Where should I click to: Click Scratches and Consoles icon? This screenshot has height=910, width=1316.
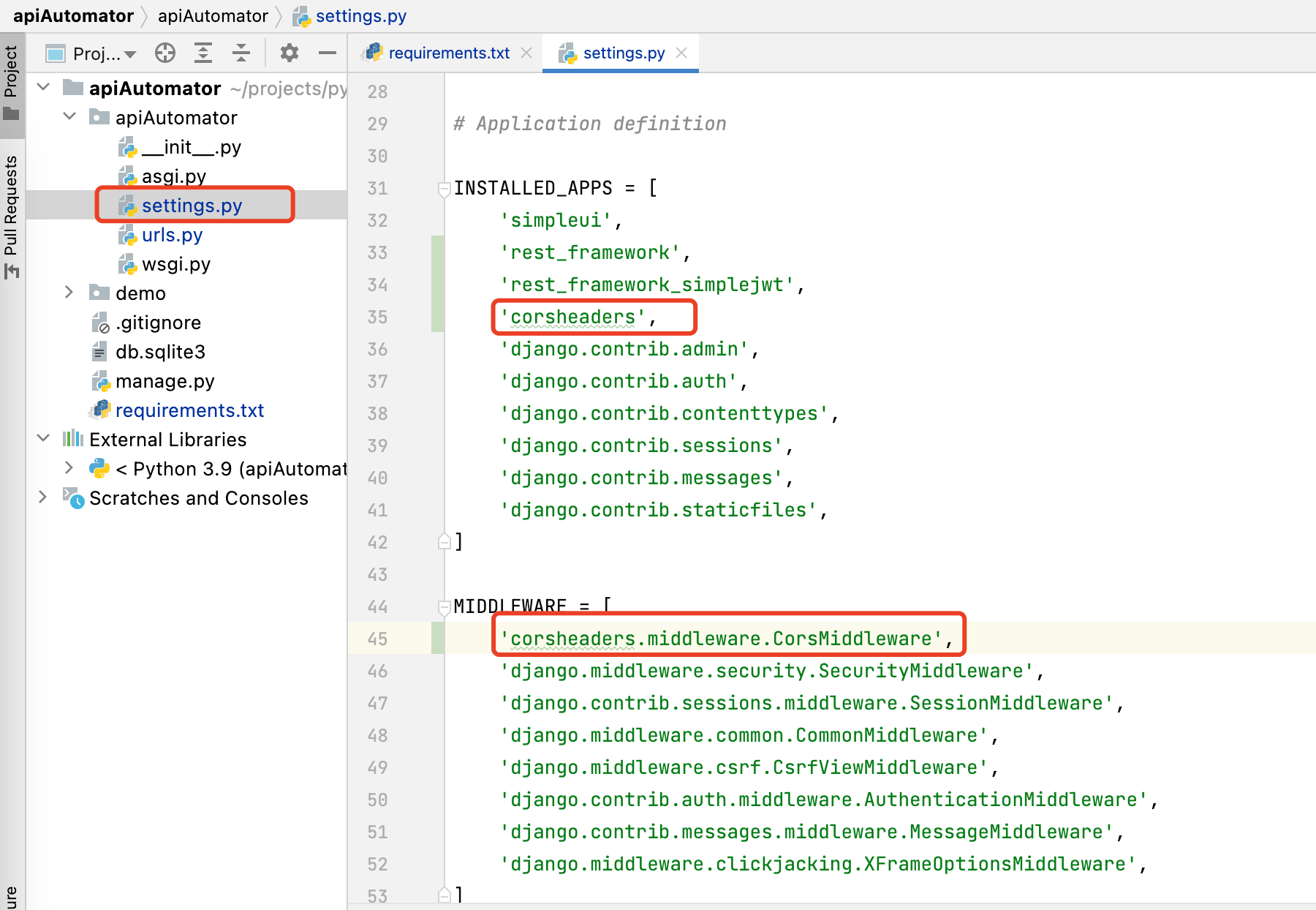point(73,497)
